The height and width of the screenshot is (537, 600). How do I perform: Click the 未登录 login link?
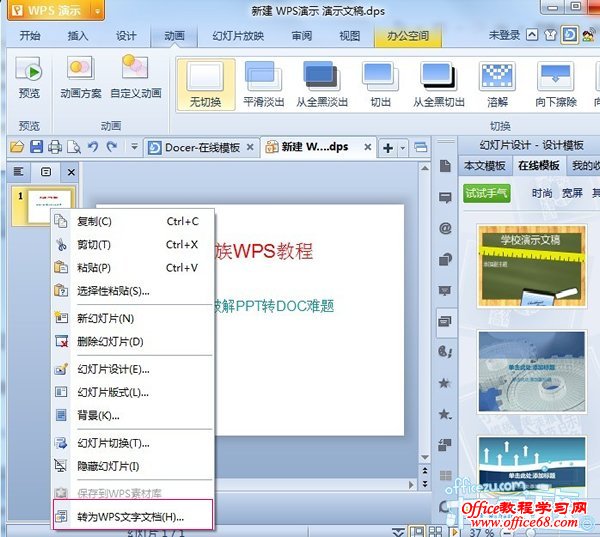pos(505,36)
